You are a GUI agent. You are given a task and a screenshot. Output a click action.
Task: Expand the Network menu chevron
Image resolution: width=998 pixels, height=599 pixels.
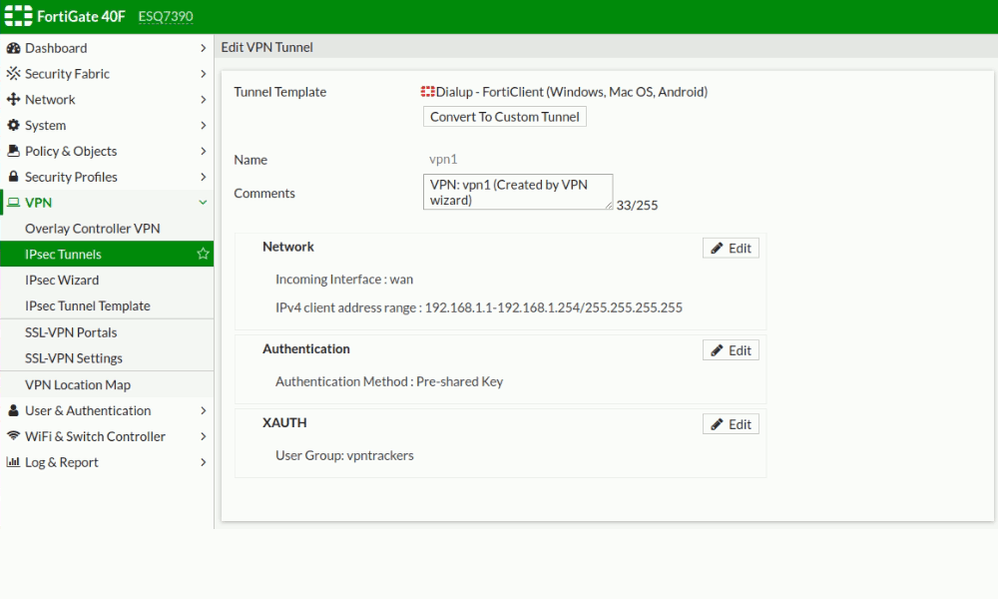pyautogui.click(x=203, y=99)
